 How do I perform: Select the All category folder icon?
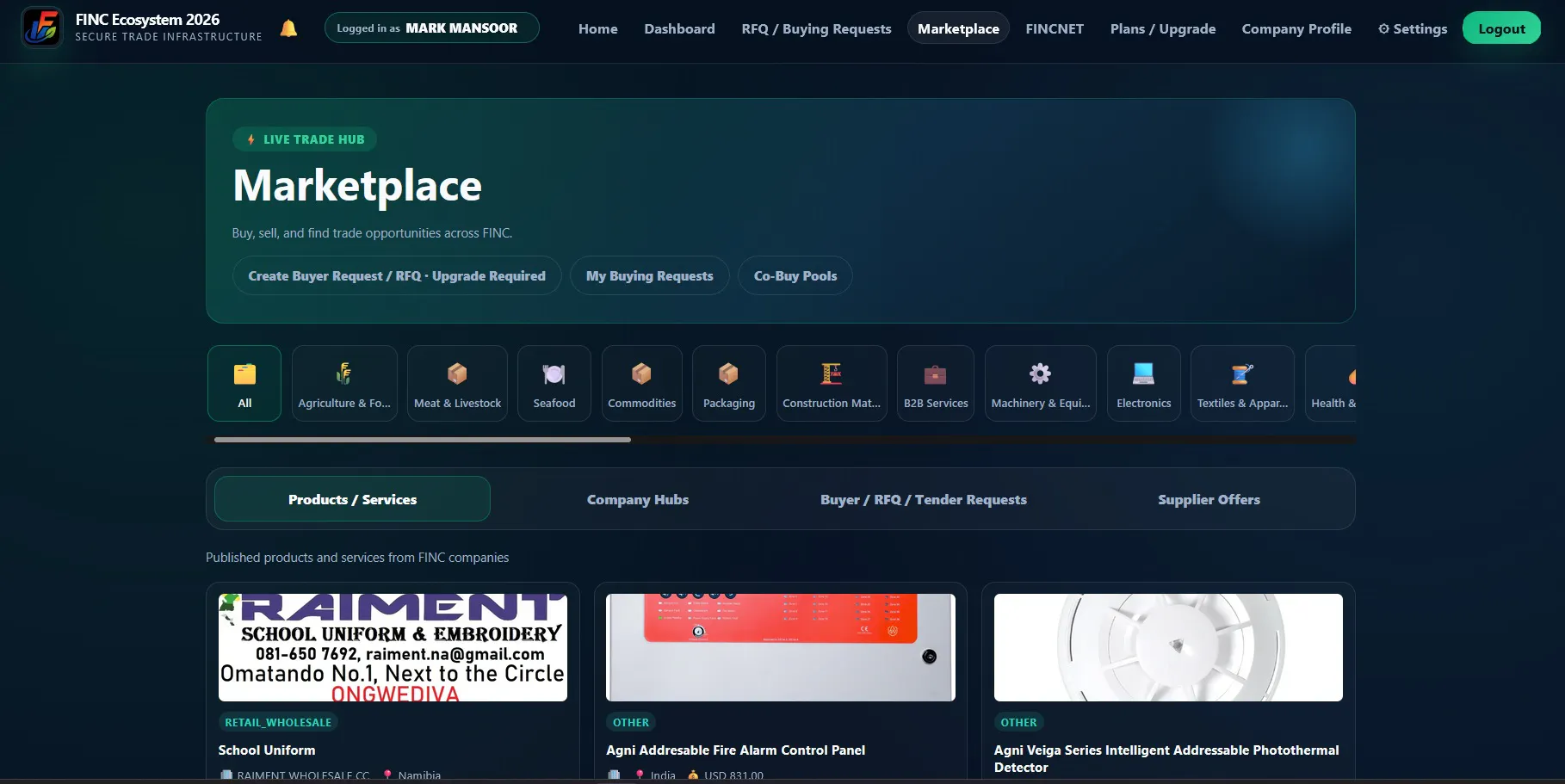[244, 374]
